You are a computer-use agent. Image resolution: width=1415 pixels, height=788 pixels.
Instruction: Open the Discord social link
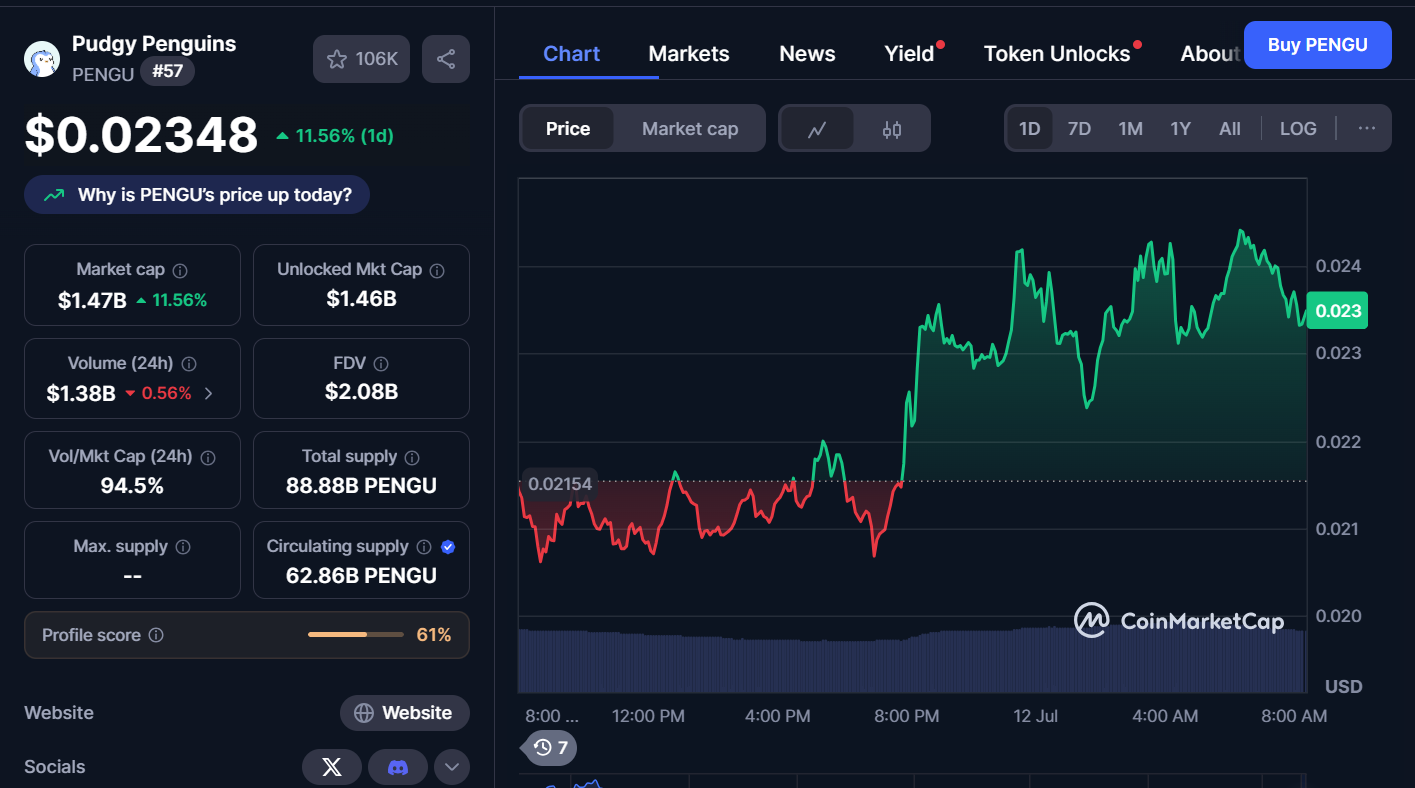(x=398, y=767)
